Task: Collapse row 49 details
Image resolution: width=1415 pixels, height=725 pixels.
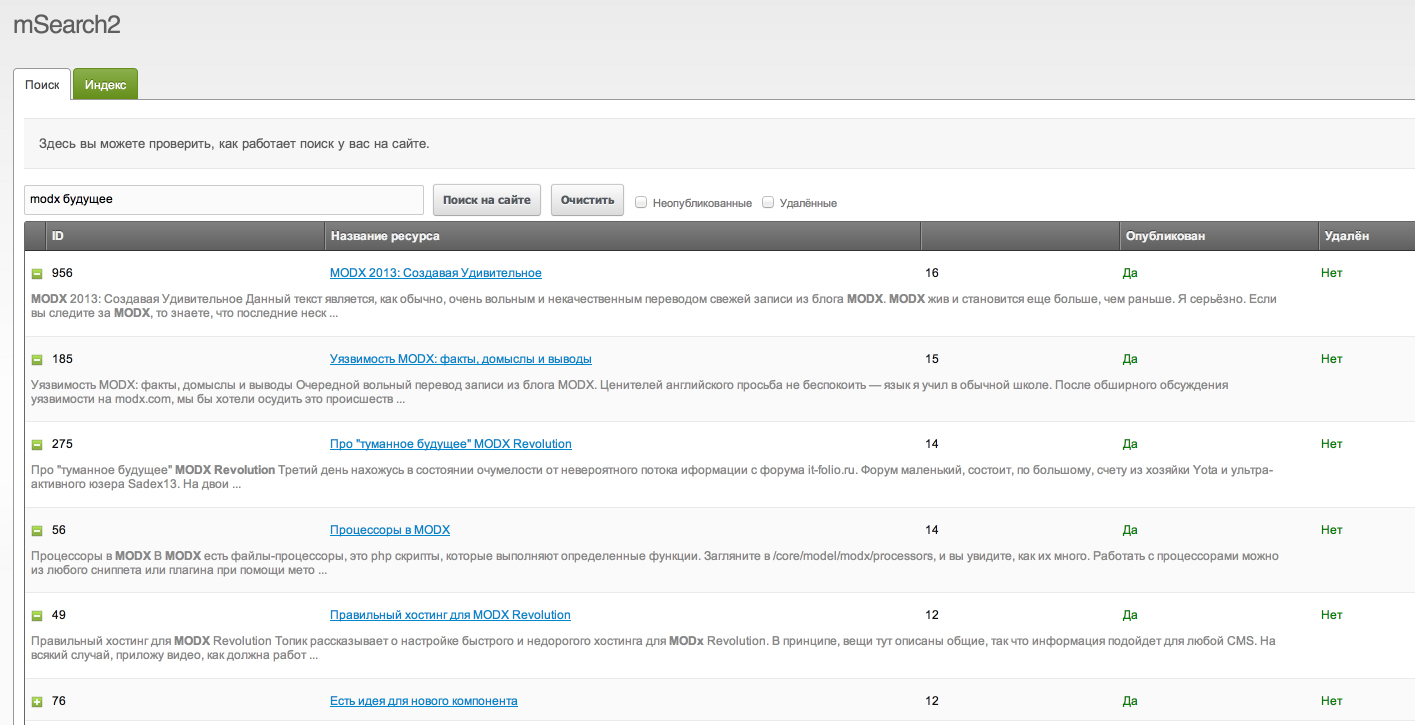Action: coord(37,615)
